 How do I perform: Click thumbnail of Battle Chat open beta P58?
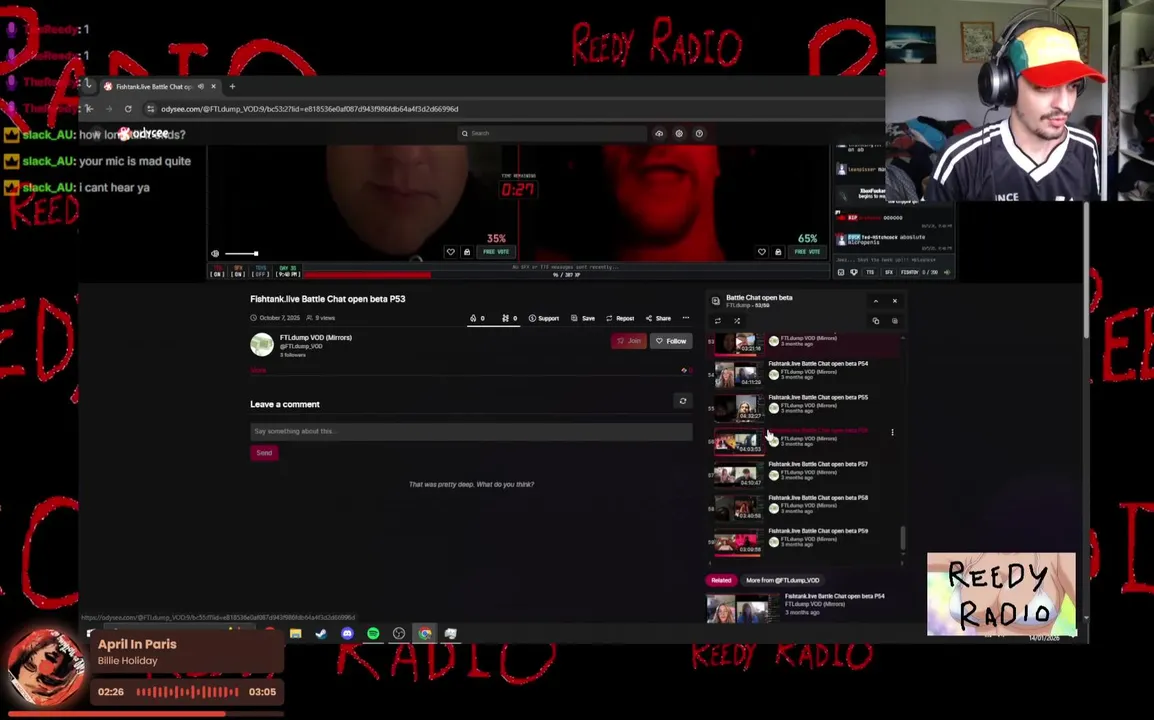click(x=739, y=508)
